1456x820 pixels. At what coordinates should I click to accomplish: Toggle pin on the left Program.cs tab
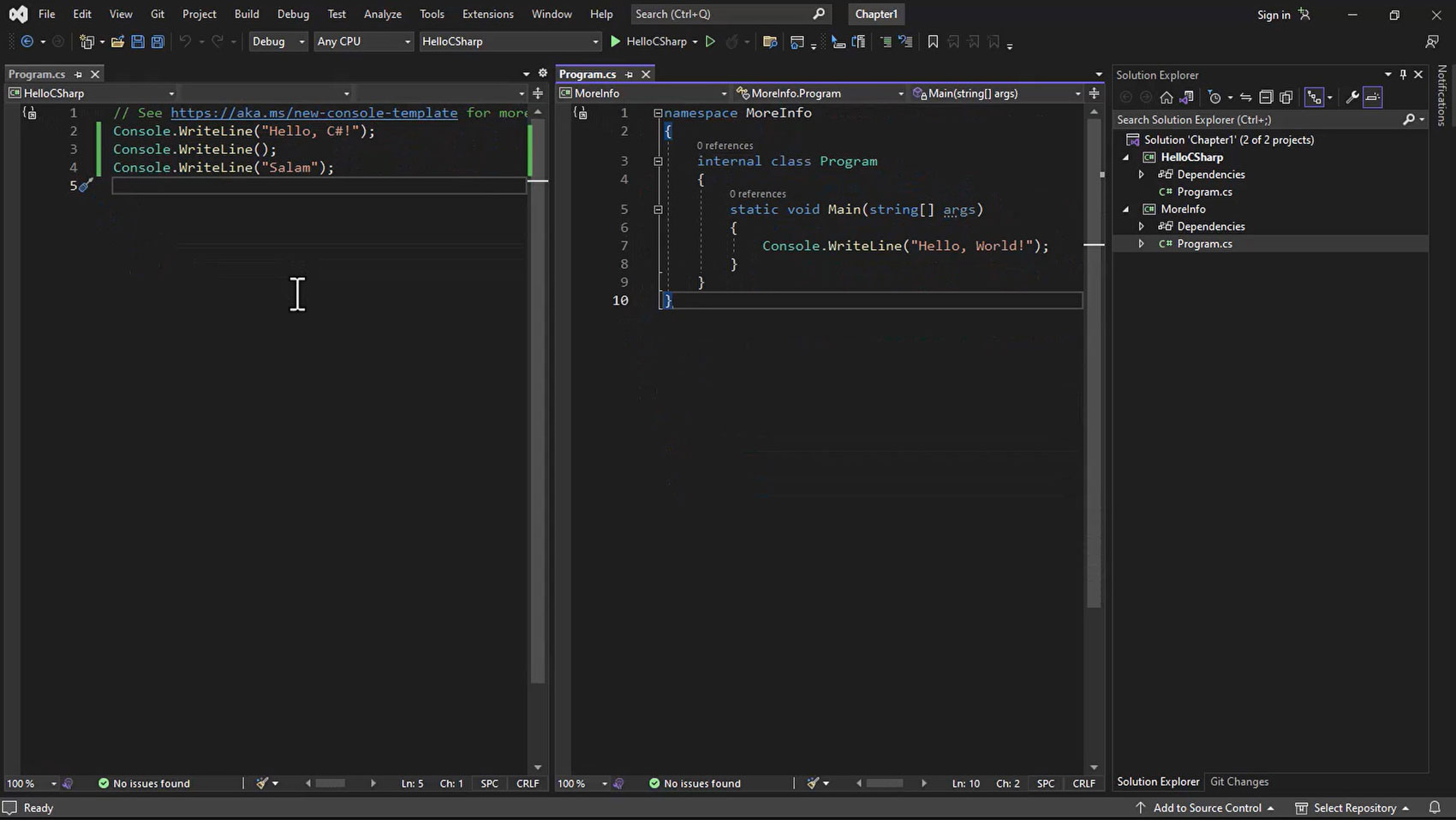pyautogui.click(x=78, y=74)
